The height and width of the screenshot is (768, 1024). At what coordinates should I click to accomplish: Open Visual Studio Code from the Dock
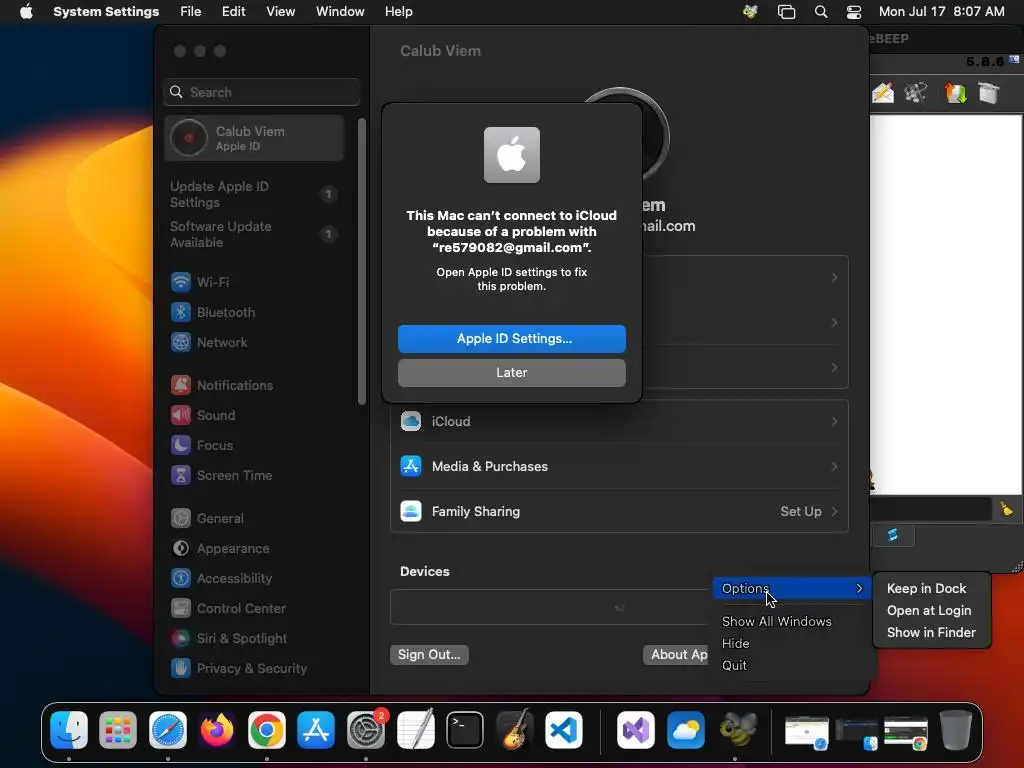coord(564,729)
